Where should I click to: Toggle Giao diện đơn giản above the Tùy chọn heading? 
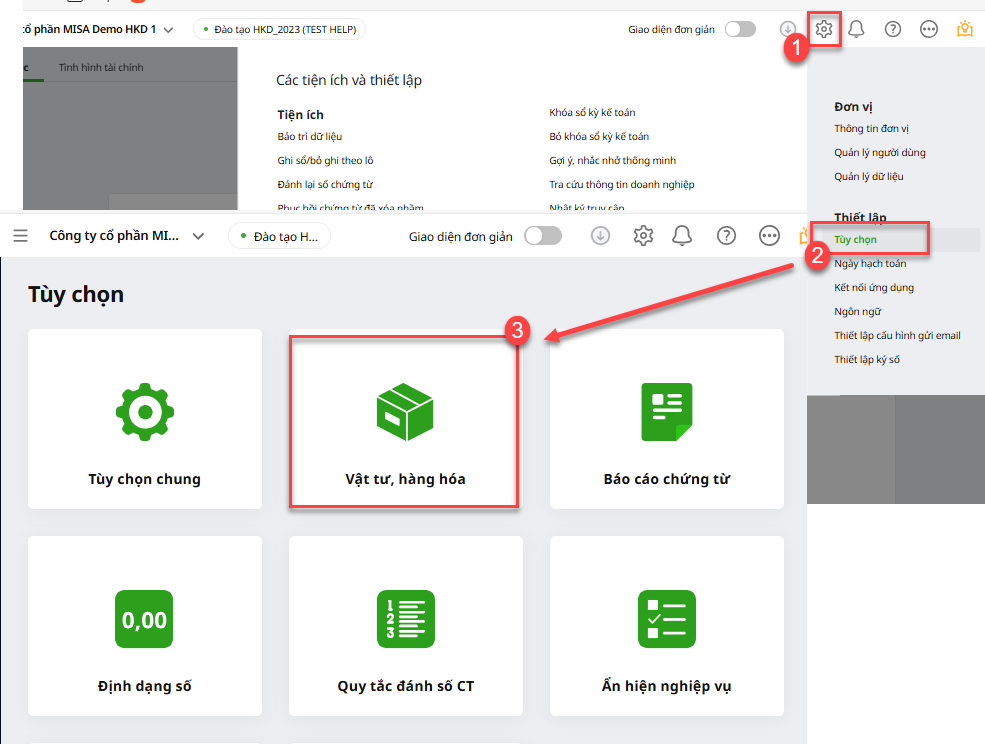point(543,236)
